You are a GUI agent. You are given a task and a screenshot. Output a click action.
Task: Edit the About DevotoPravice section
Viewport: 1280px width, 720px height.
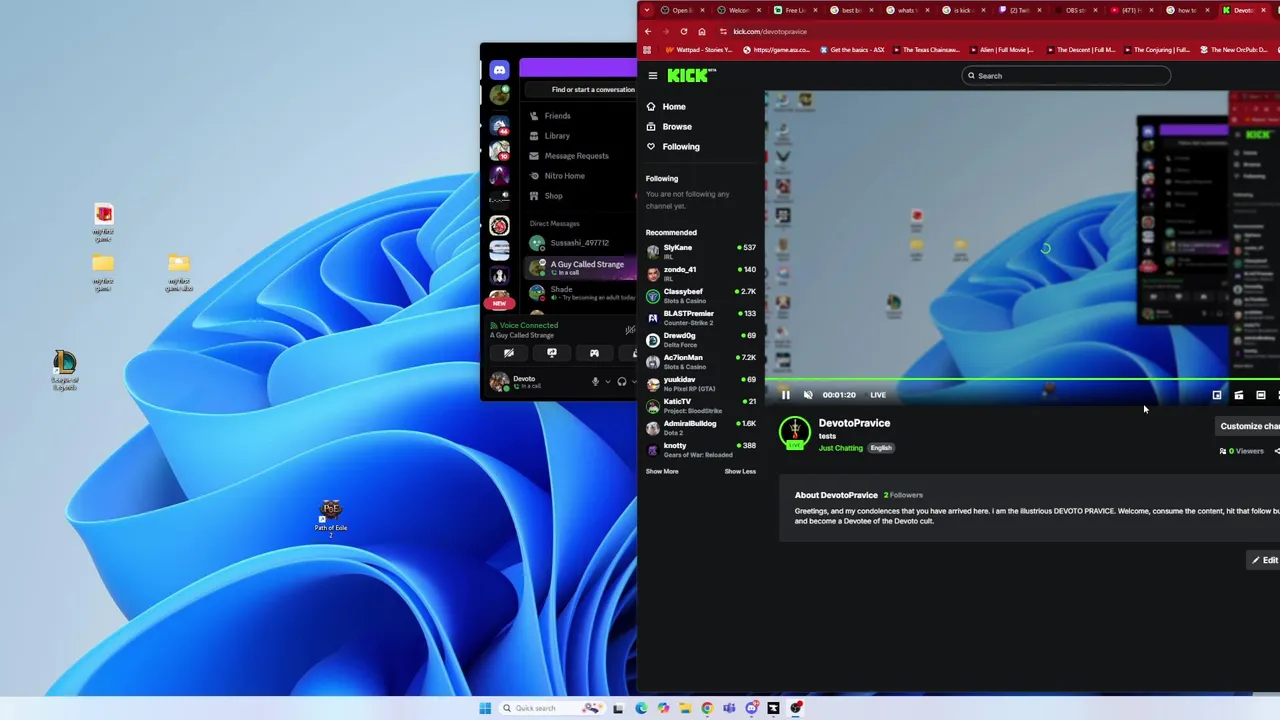tap(1264, 560)
